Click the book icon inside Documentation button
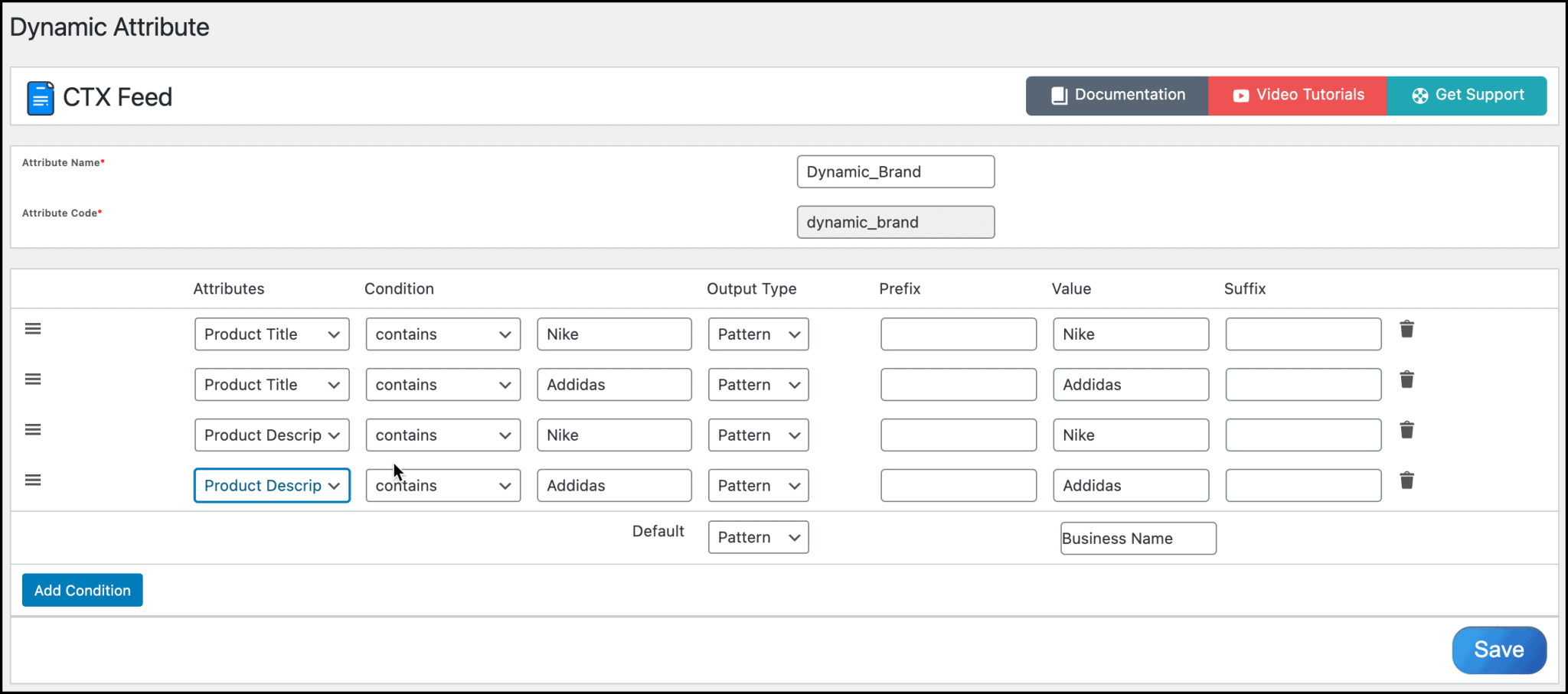 click(x=1060, y=95)
